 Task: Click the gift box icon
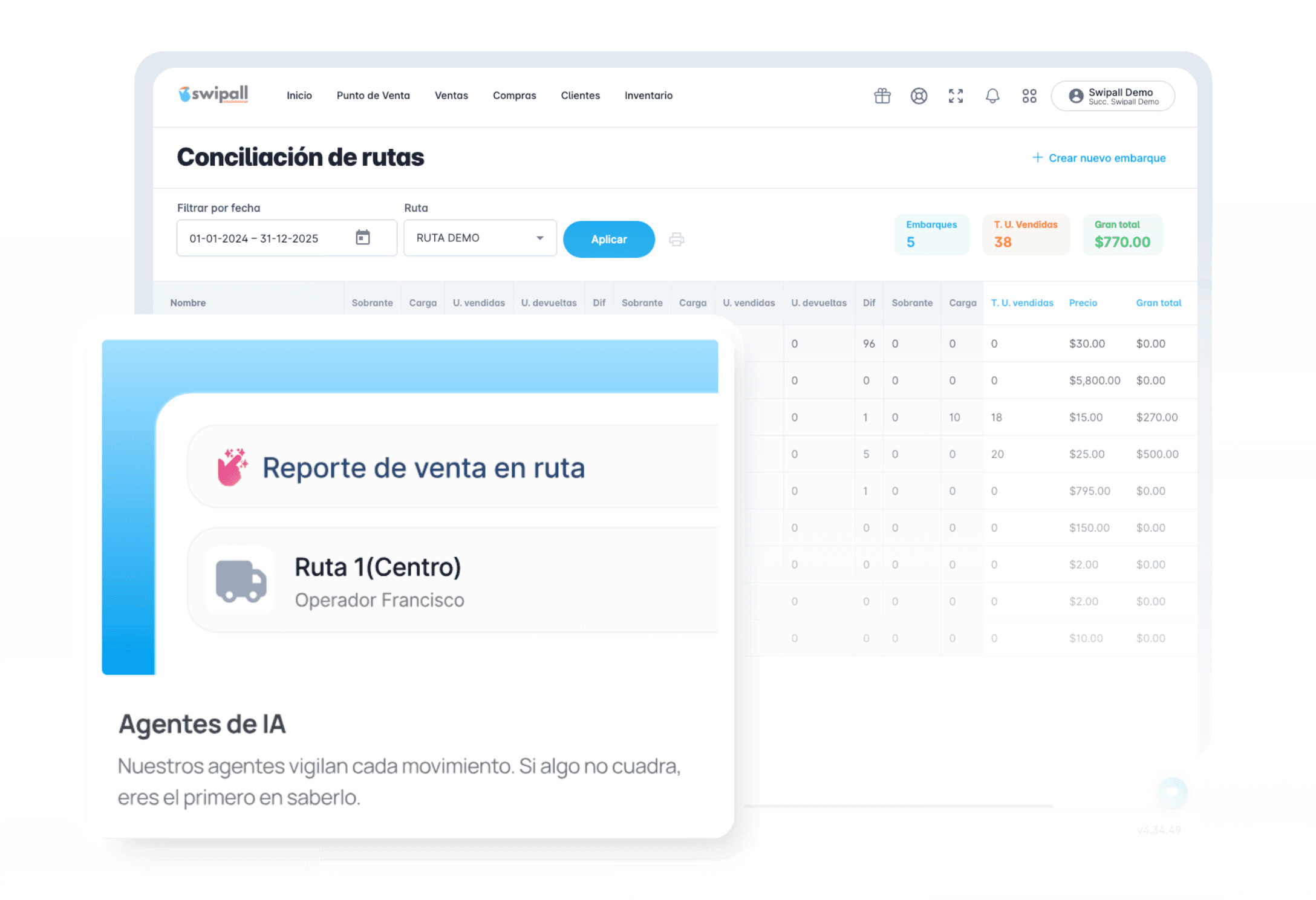[x=882, y=96]
